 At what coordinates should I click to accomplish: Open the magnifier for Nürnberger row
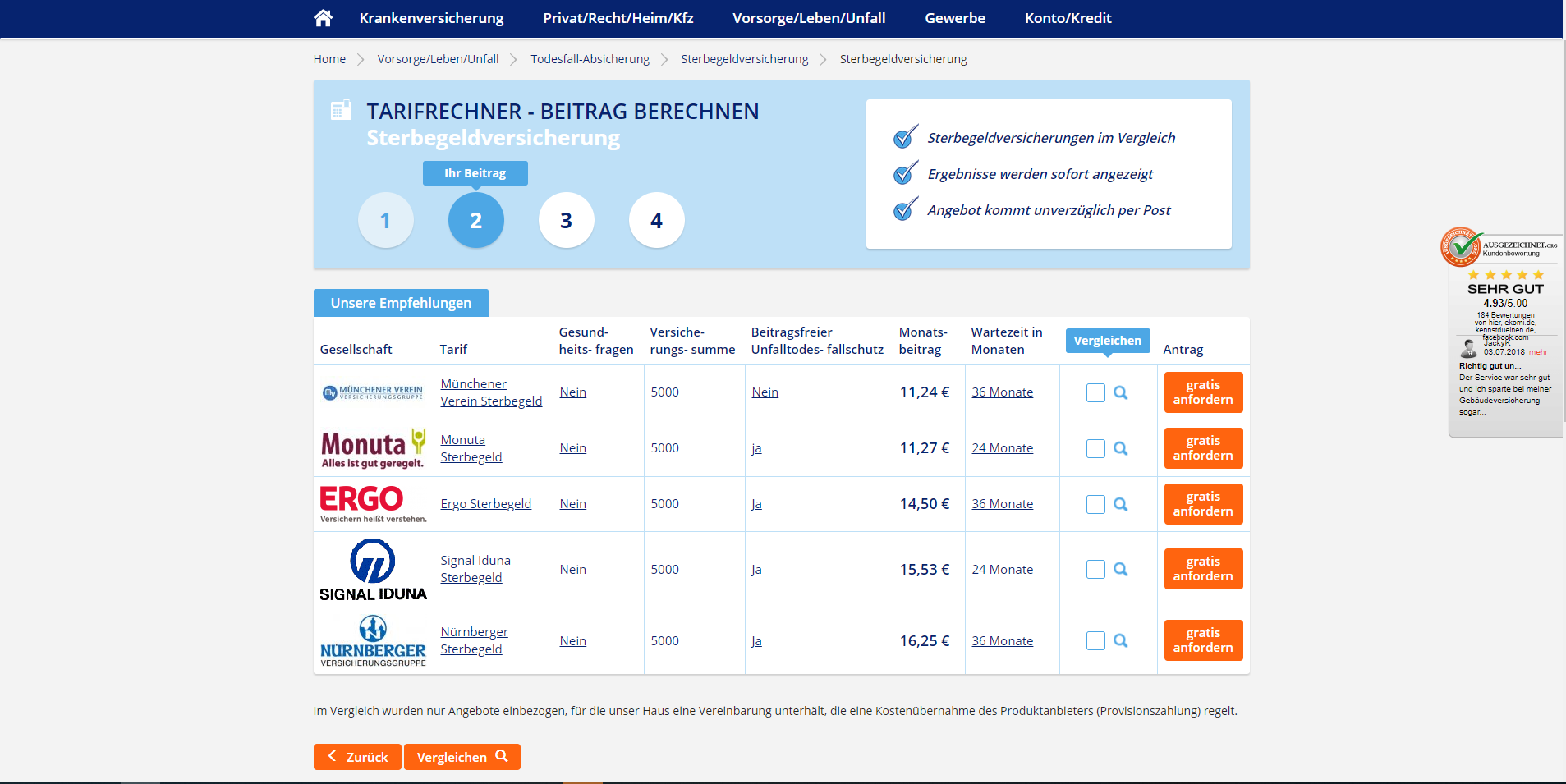pyautogui.click(x=1120, y=640)
